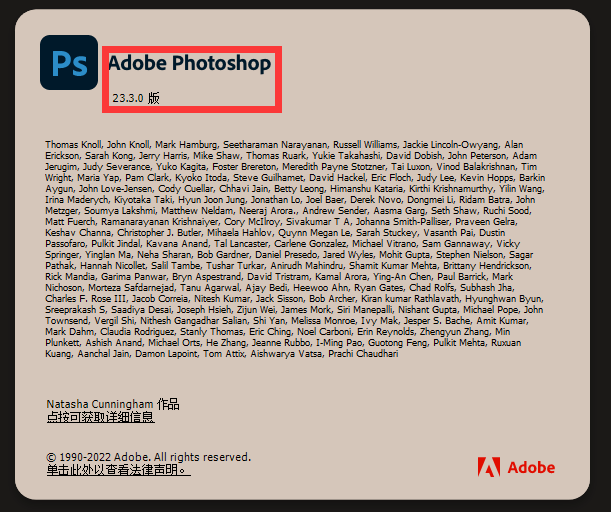
Task: Click the name 'Charles F. Rose III' in the credits
Action: pyautogui.click(x=85, y=299)
